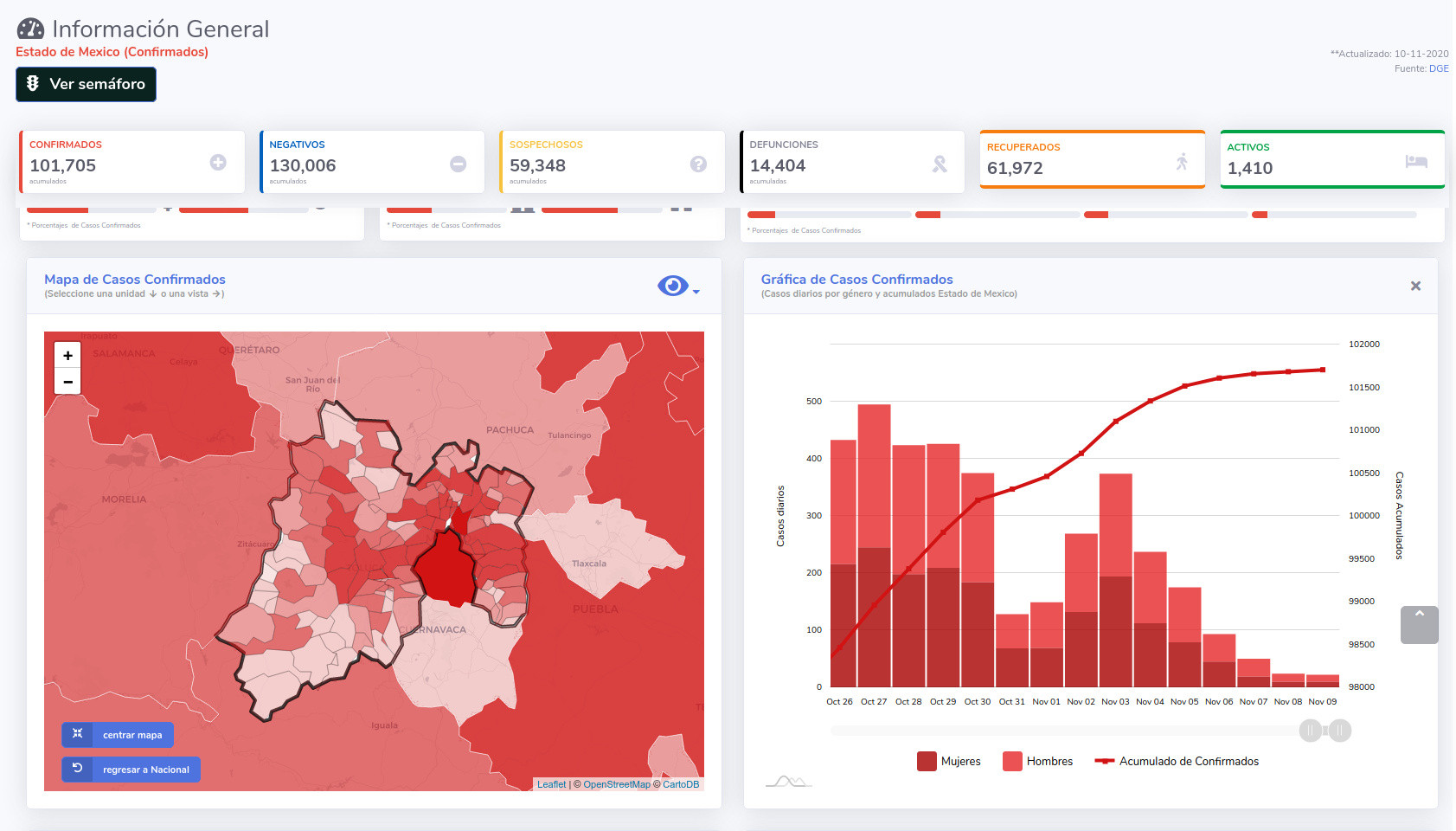
Task: Toggle Hombres series in chart legend
Action: 1037,762
